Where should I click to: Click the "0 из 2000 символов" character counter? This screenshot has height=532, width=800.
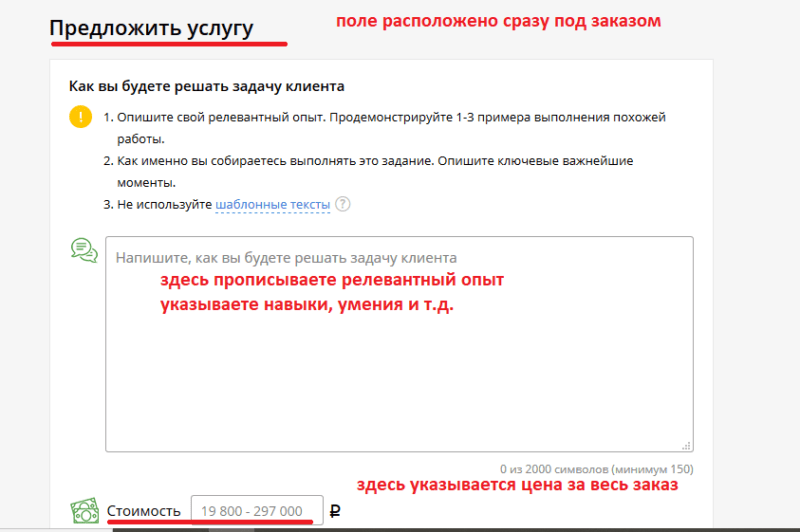pos(597,468)
